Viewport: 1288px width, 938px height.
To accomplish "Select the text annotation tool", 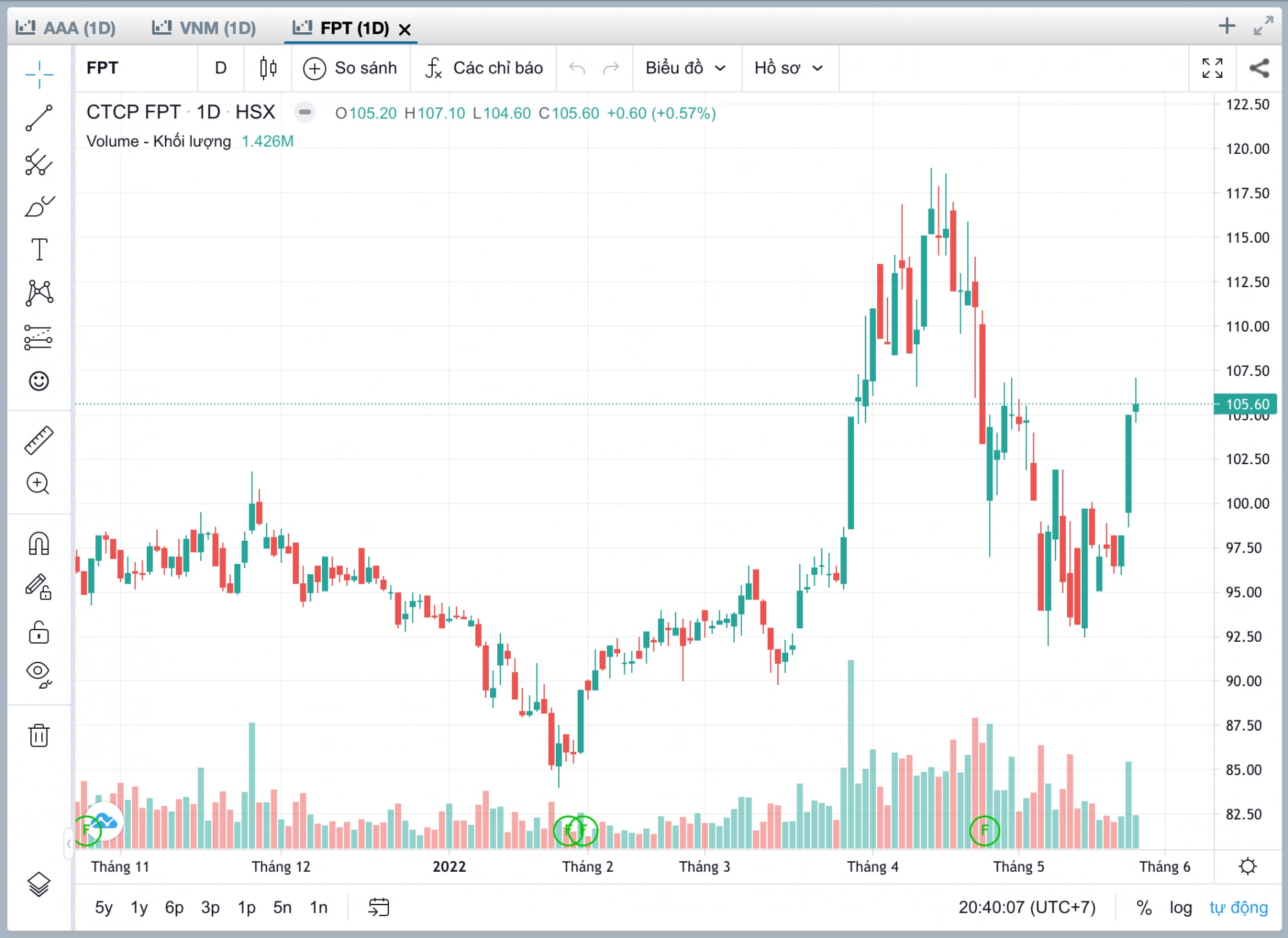I will tap(39, 249).
